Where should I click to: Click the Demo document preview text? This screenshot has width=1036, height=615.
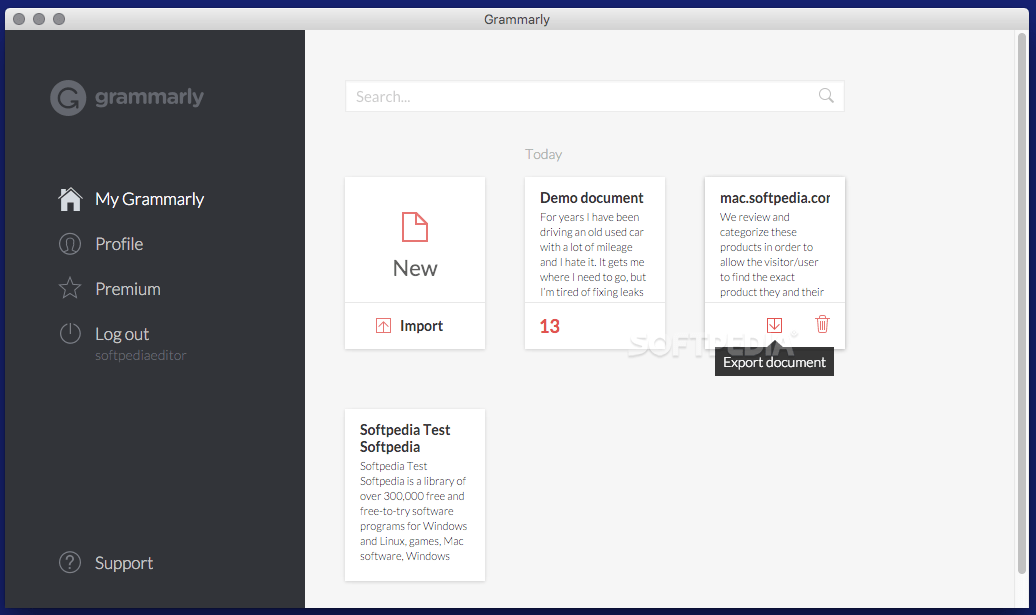[x=593, y=254]
